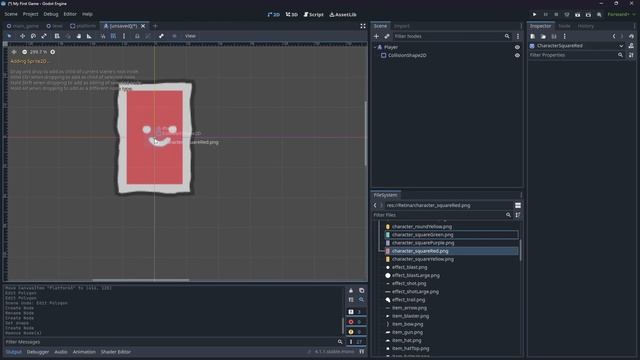Open the viewport View dropdown menu
This screenshot has height=360, width=640.
pos(190,36)
